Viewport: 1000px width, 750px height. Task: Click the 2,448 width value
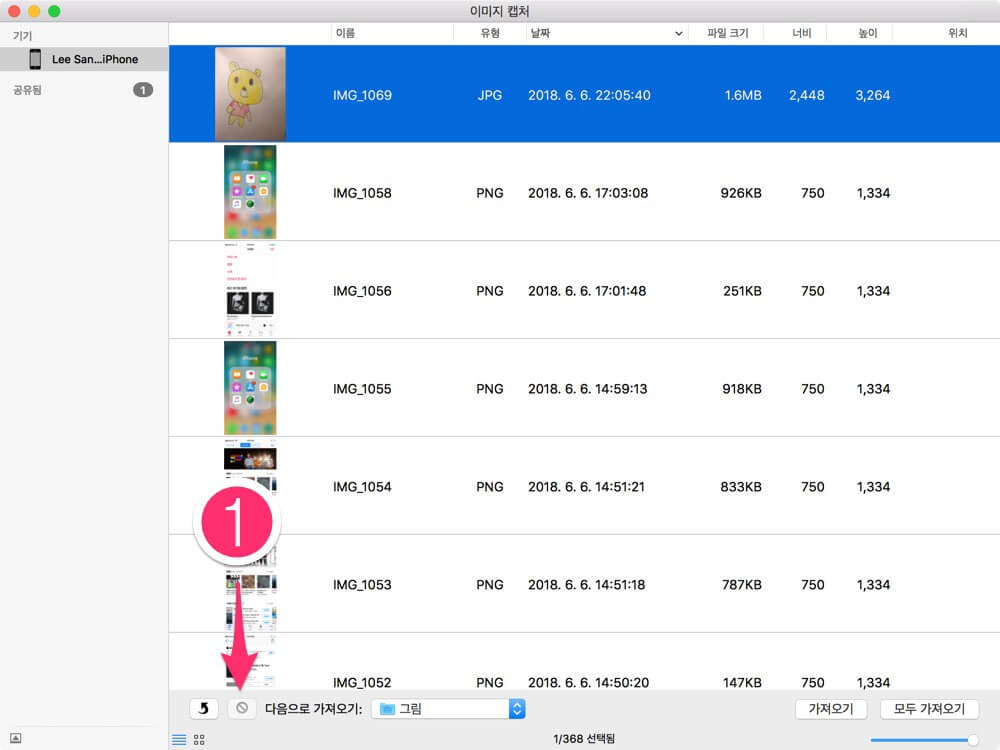pos(807,95)
